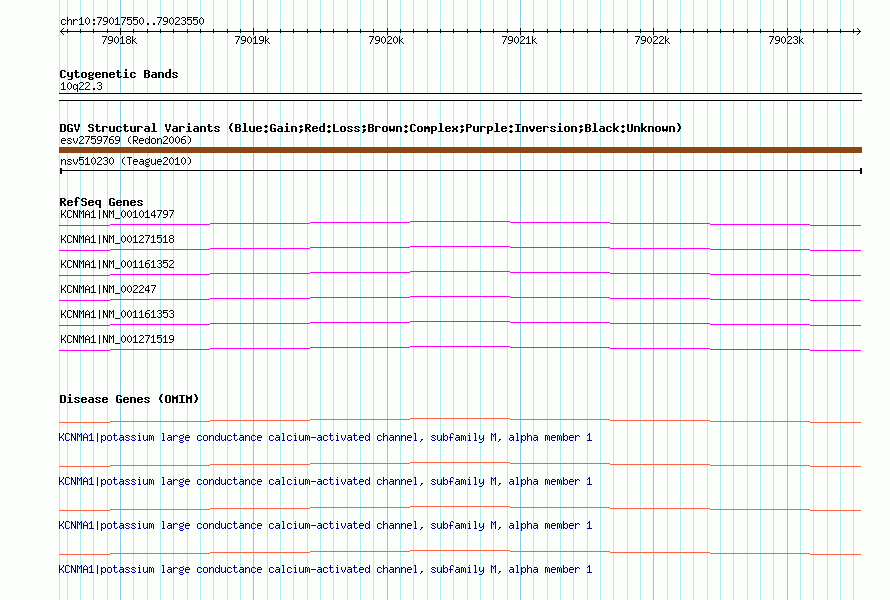Open transcript KCNMA1|NM_001161352

click(117, 264)
